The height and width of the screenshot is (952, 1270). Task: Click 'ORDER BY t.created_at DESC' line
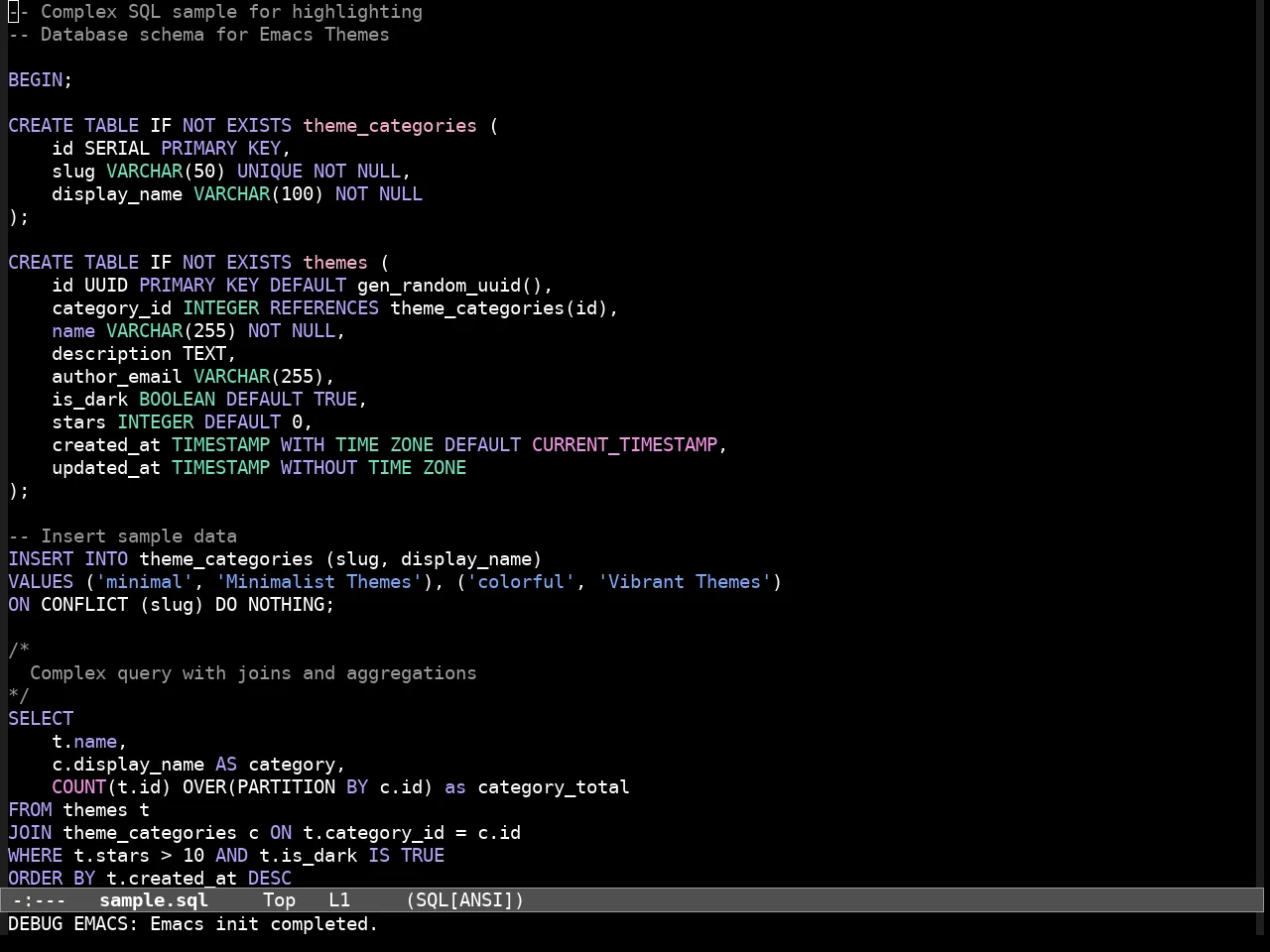pos(150,879)
